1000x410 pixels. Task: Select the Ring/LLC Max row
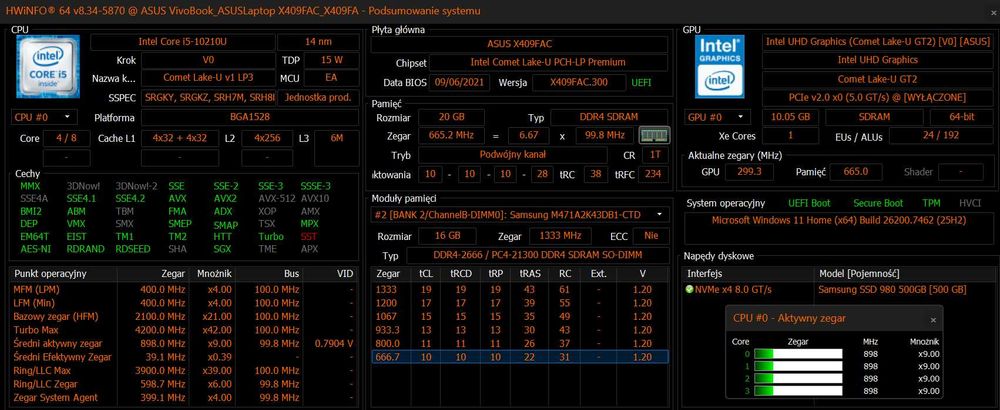click(185, 370)
